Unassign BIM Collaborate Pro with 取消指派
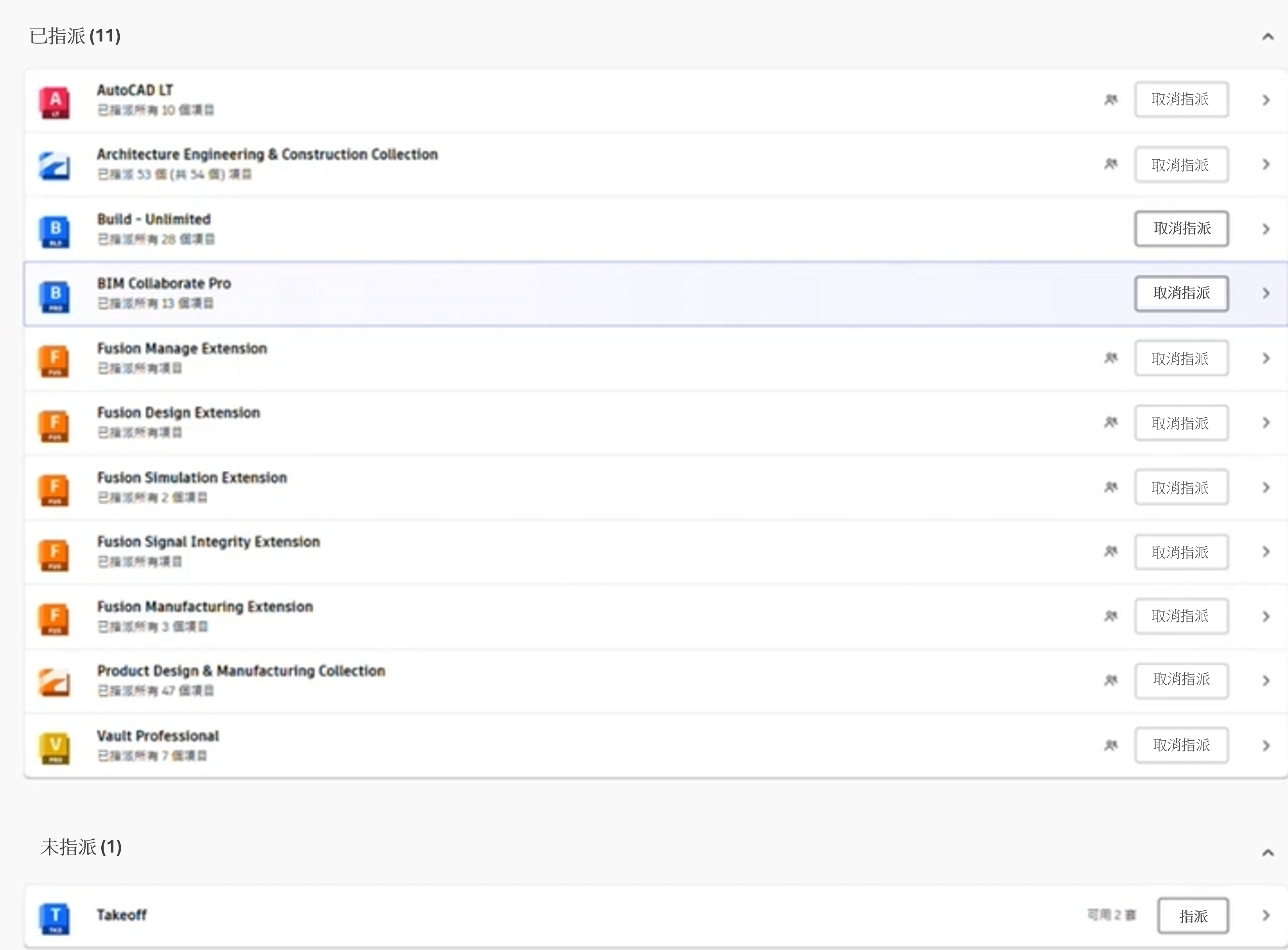This screenshot has width=1288, height=950. click(x=1181, y=293)
